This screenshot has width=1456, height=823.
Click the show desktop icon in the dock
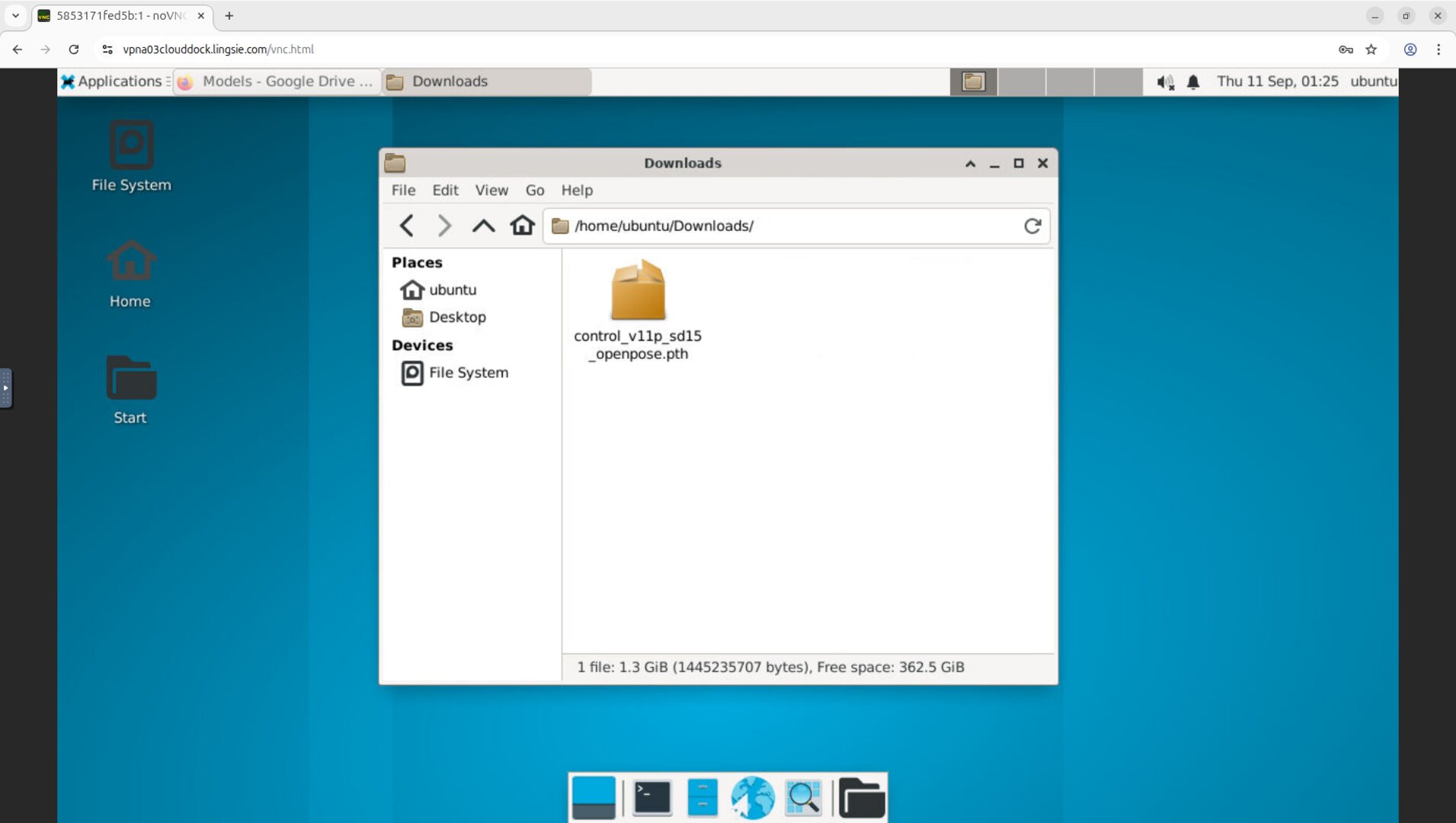coord(594,797)
